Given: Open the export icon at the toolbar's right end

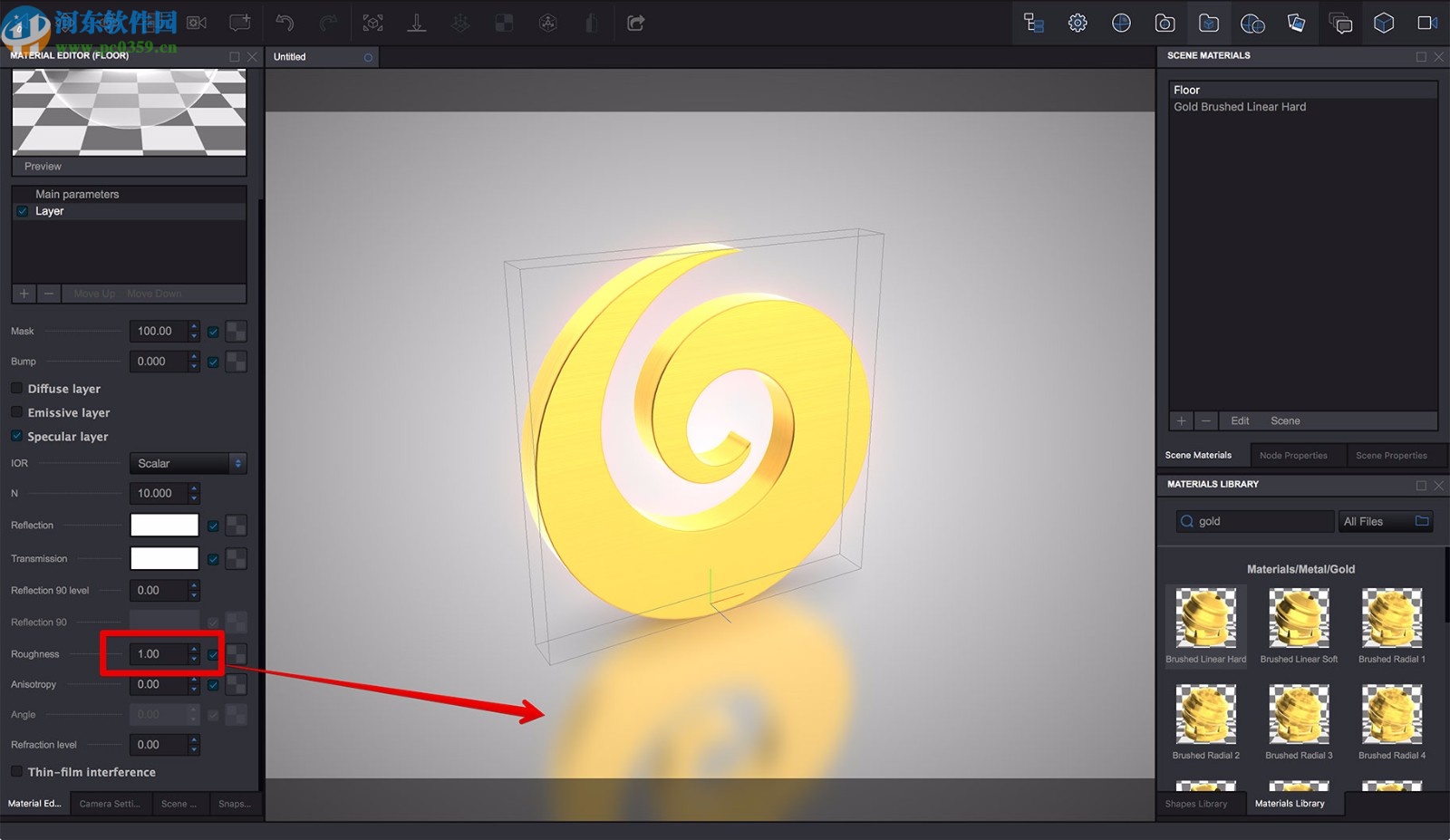Looking at the screenshot, I should (635, 23).
